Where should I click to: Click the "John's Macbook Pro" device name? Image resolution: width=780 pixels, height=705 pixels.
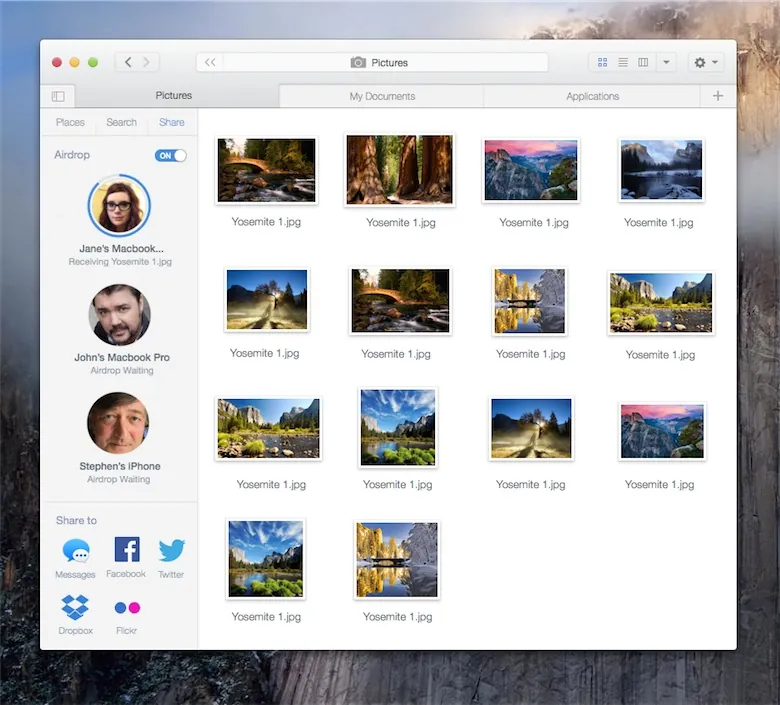tap(122, 357)
